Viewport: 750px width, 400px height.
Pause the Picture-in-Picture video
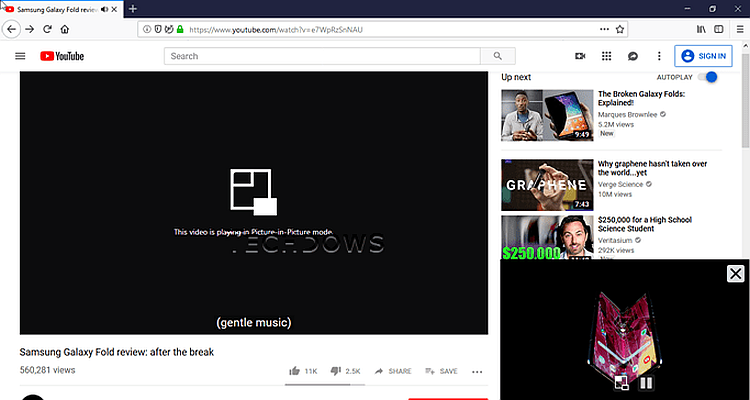pos(646,382)
